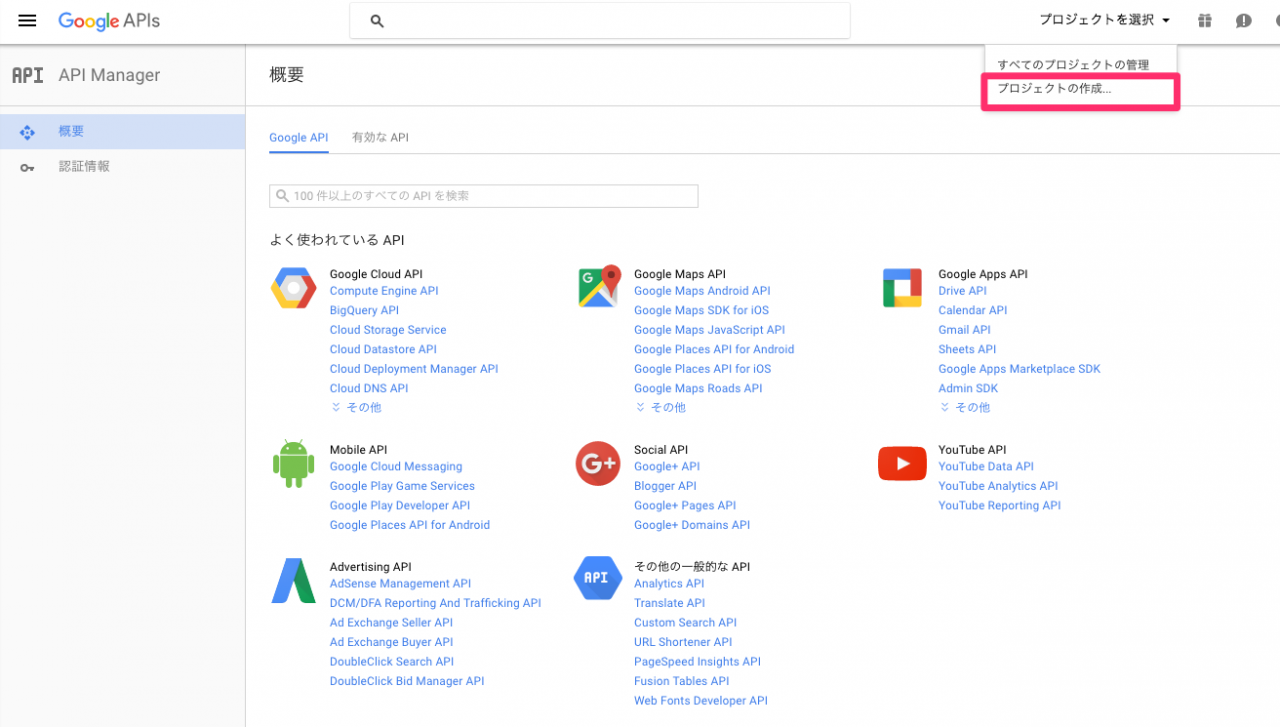The image size is (1280, 727).
Task: Open URL Shortener API link
Action: (683, 642)
